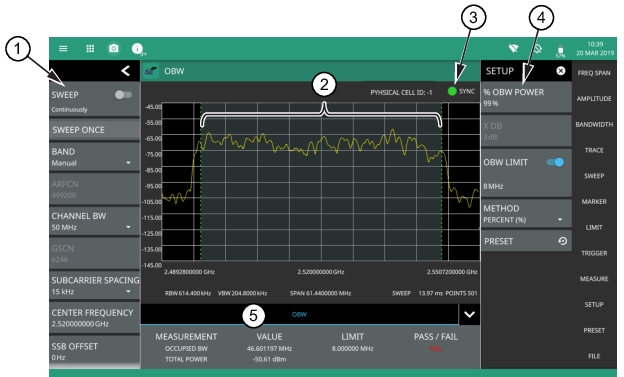Open the BANDWIDTH menu
This screenshot has height=377, width=624.
[x=594, y=124]
